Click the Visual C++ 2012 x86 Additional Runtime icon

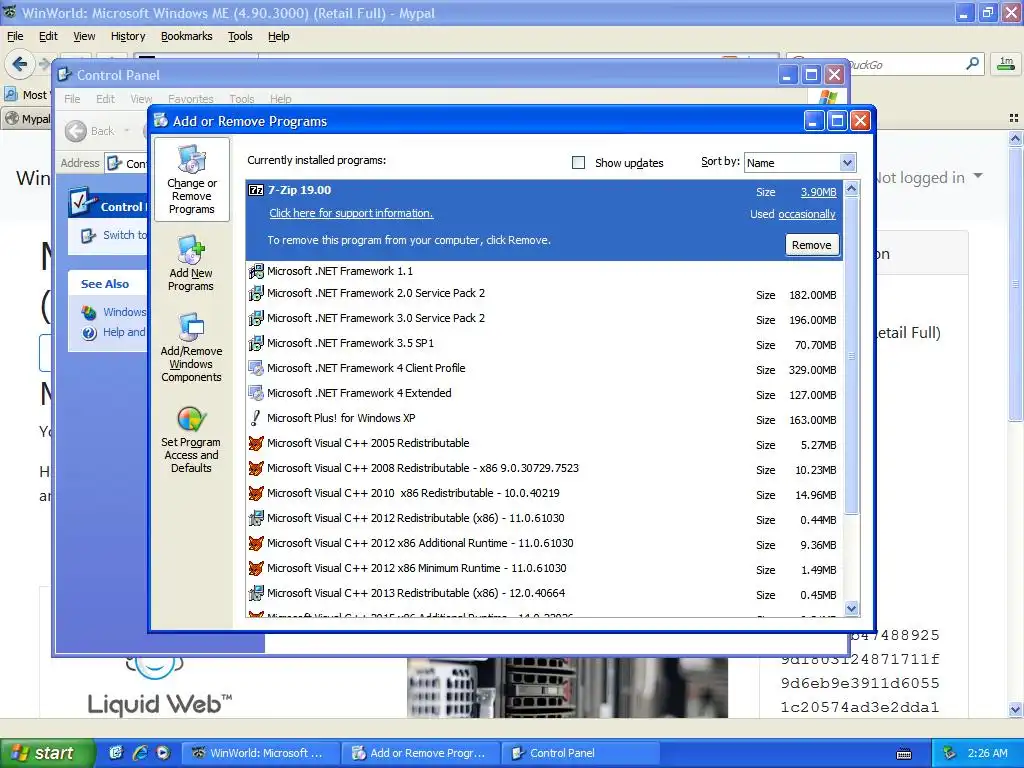click(x=256, y=543)
